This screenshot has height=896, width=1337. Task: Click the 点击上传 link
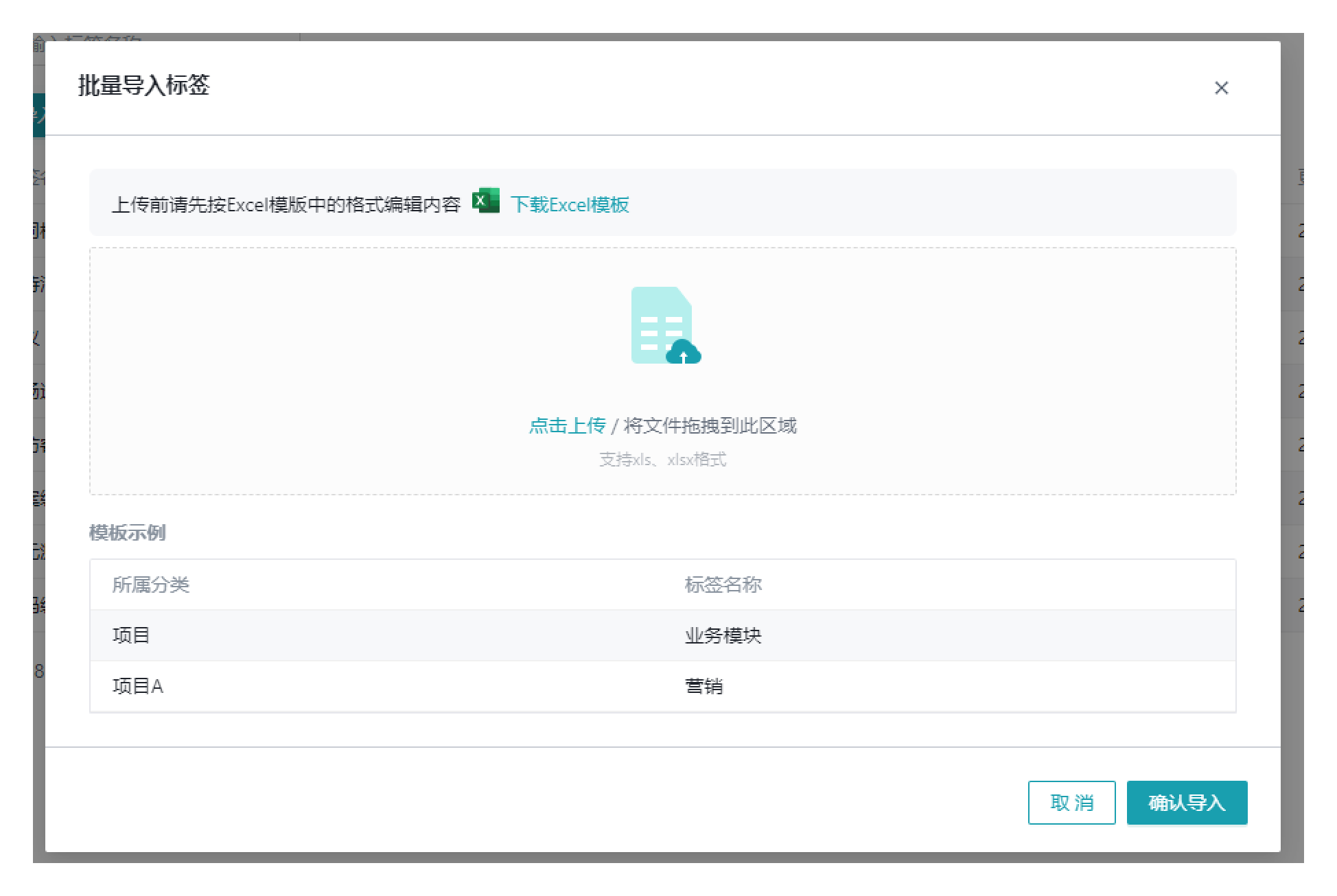(x=567, y=425)
